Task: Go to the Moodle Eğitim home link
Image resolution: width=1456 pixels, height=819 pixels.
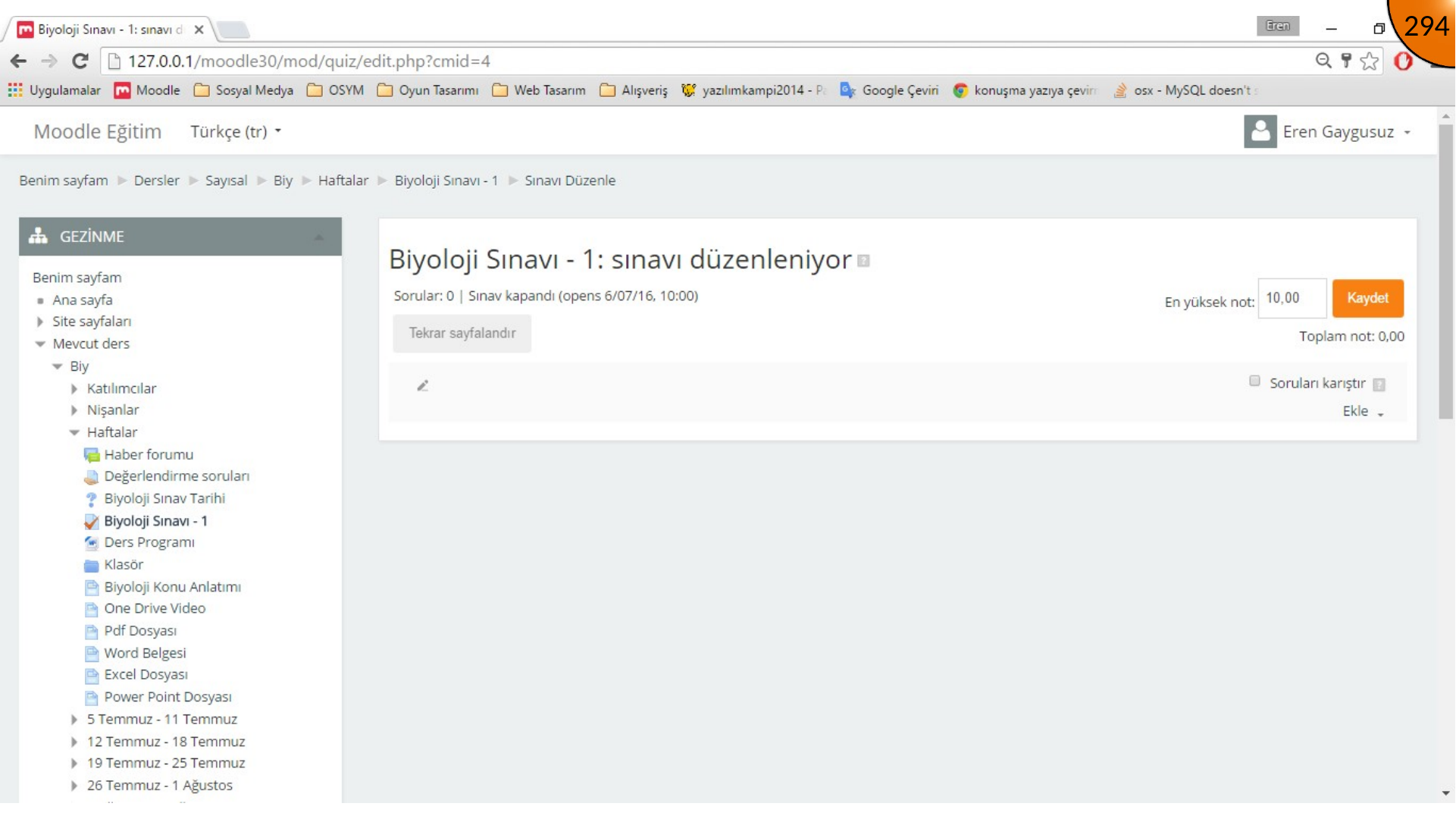Action: click(98, 132)
